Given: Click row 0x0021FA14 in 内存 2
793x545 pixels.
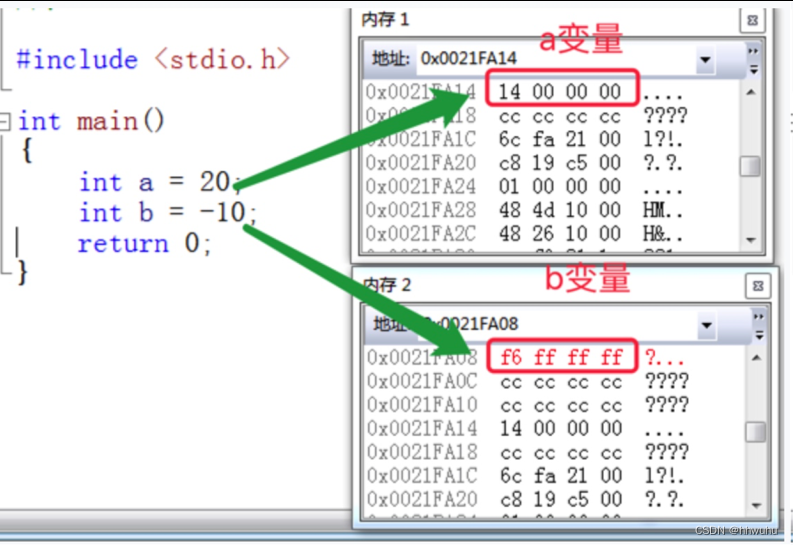Looking at the screenshot, I should point(526,429).
